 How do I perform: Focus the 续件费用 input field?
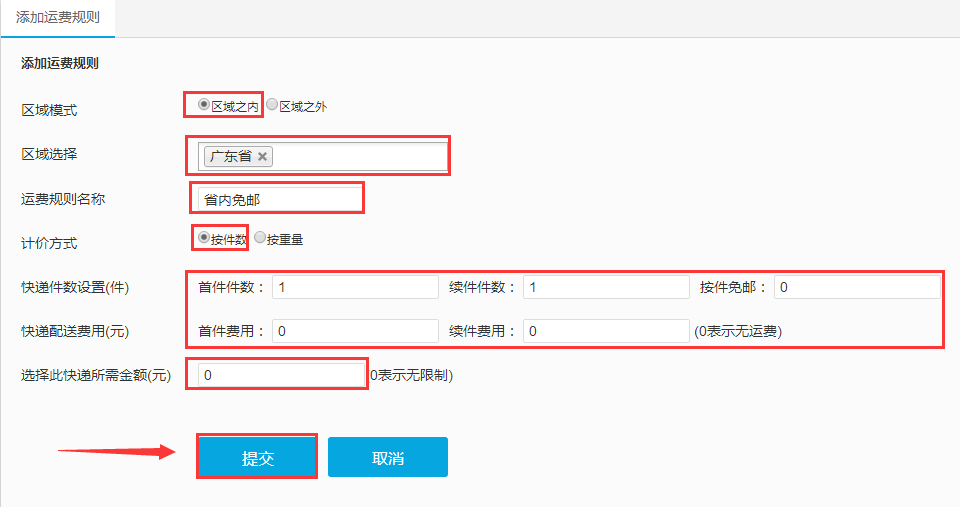click(x=606, y=330)
